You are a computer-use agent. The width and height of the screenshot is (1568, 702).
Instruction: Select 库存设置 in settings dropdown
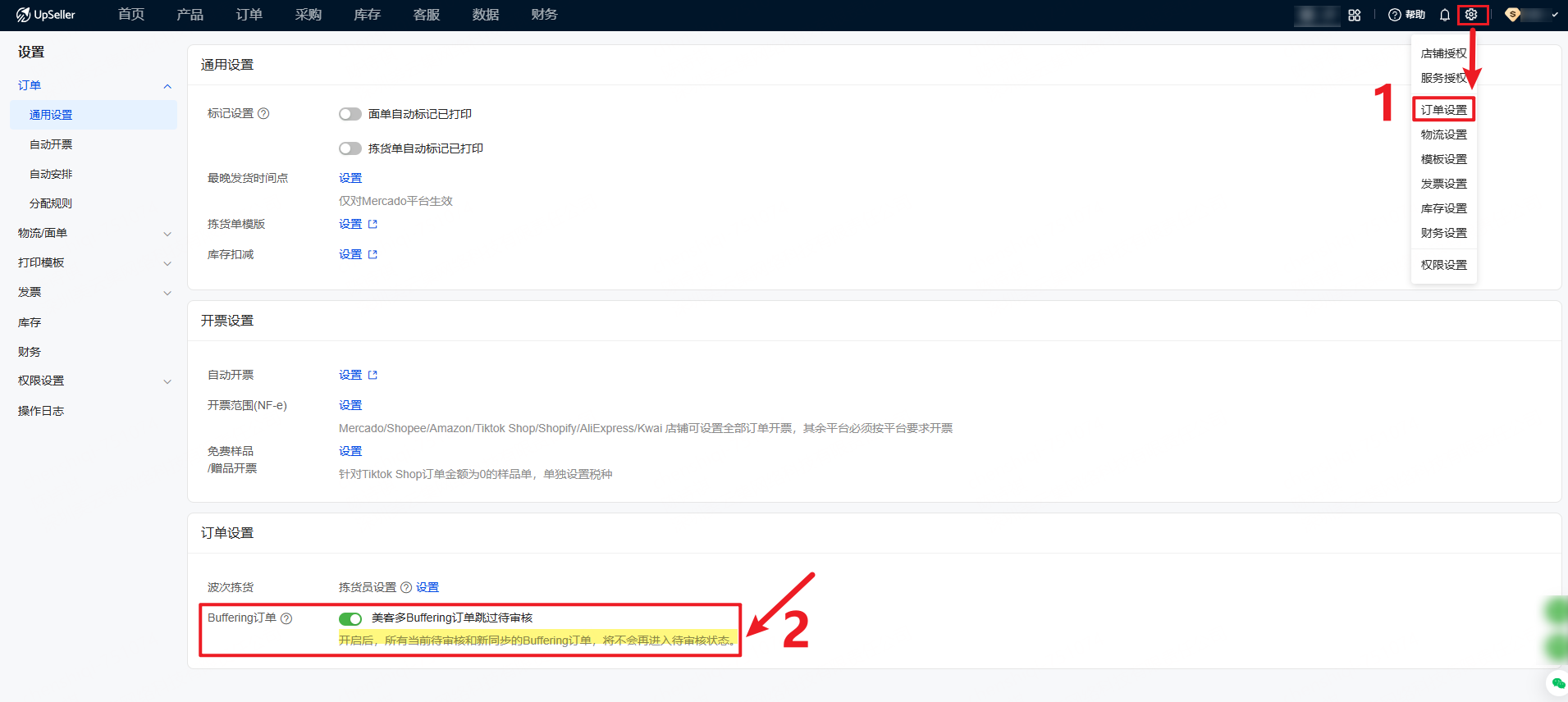coord(1444,208)
